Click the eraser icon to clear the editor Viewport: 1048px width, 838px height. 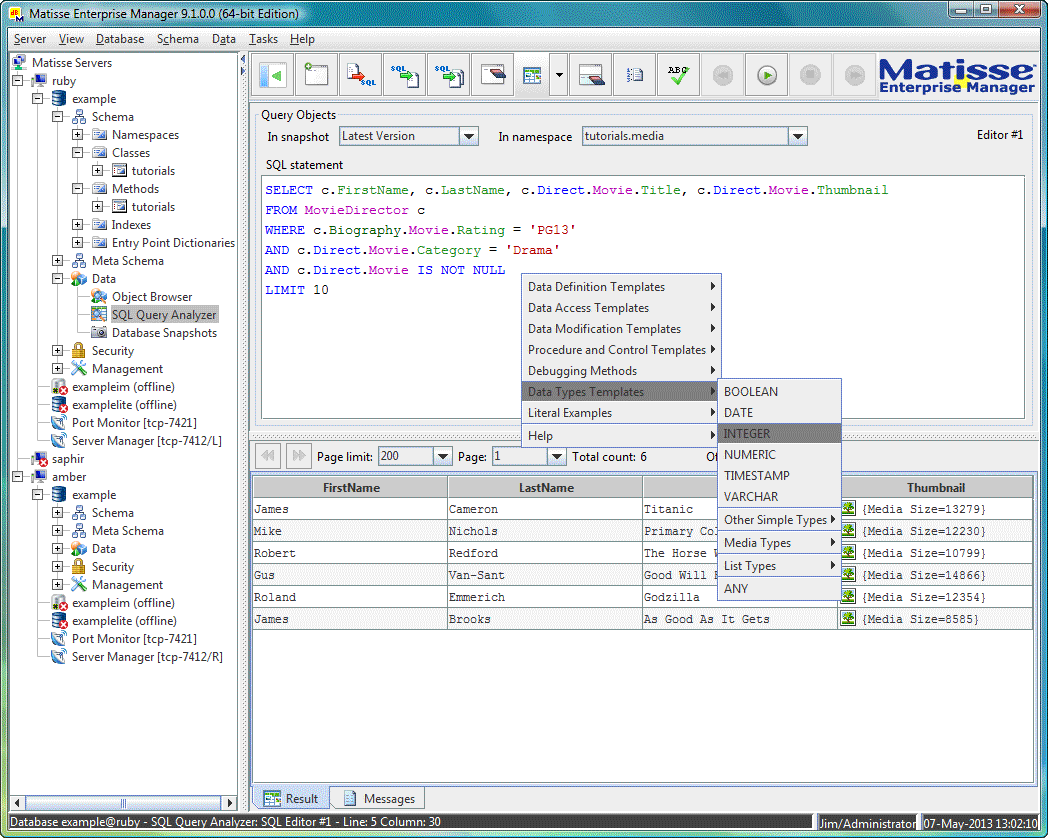(x=493, y=75)
